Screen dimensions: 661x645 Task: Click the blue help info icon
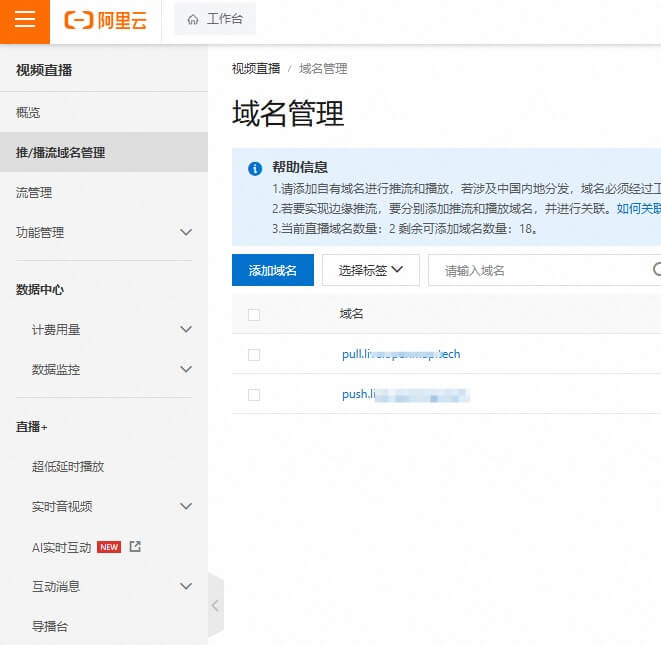pyautogui.click(x=255, y=168)
